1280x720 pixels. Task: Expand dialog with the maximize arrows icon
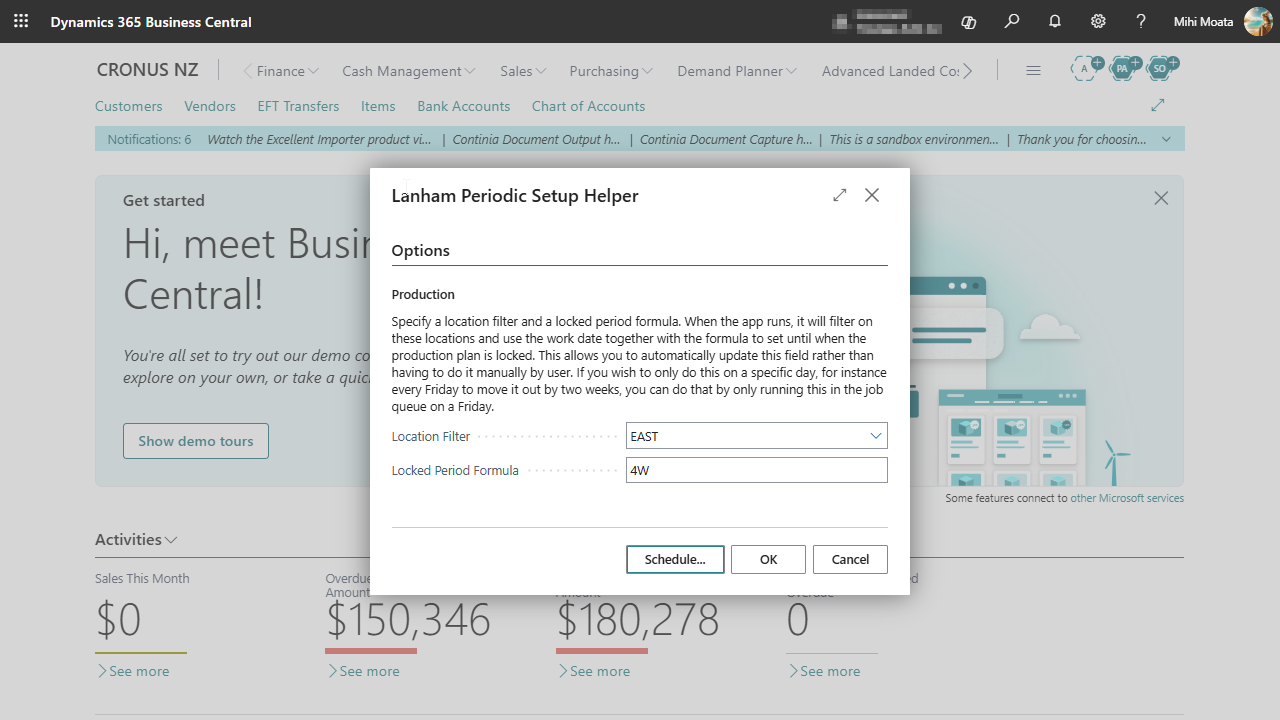[840, 195]
